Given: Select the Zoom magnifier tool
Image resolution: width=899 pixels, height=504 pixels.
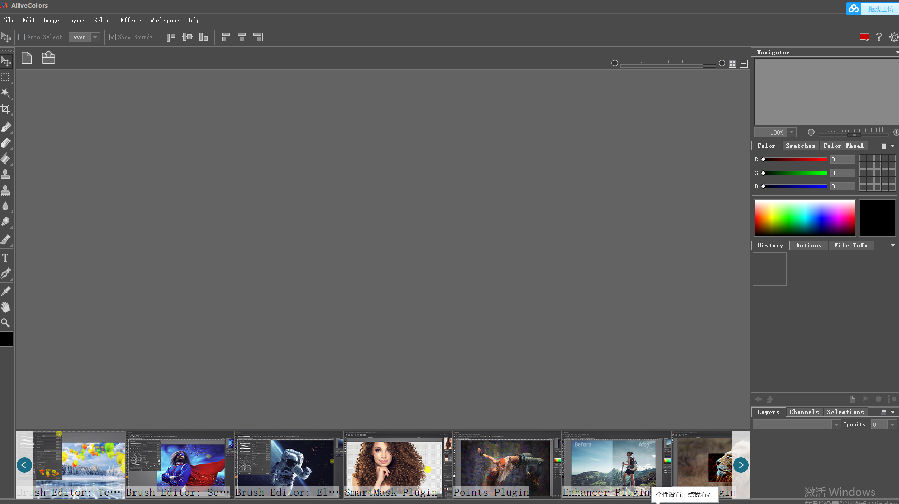Looking at the screenshot, I should (6, 323).
